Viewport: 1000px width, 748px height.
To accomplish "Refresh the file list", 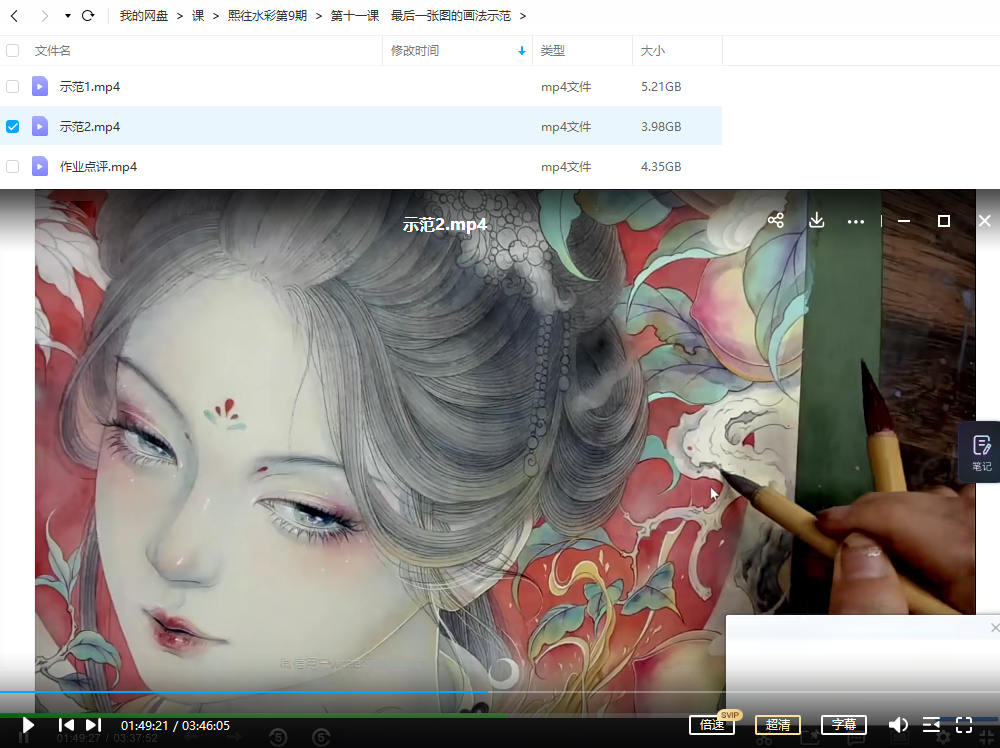I will [88, 16].
